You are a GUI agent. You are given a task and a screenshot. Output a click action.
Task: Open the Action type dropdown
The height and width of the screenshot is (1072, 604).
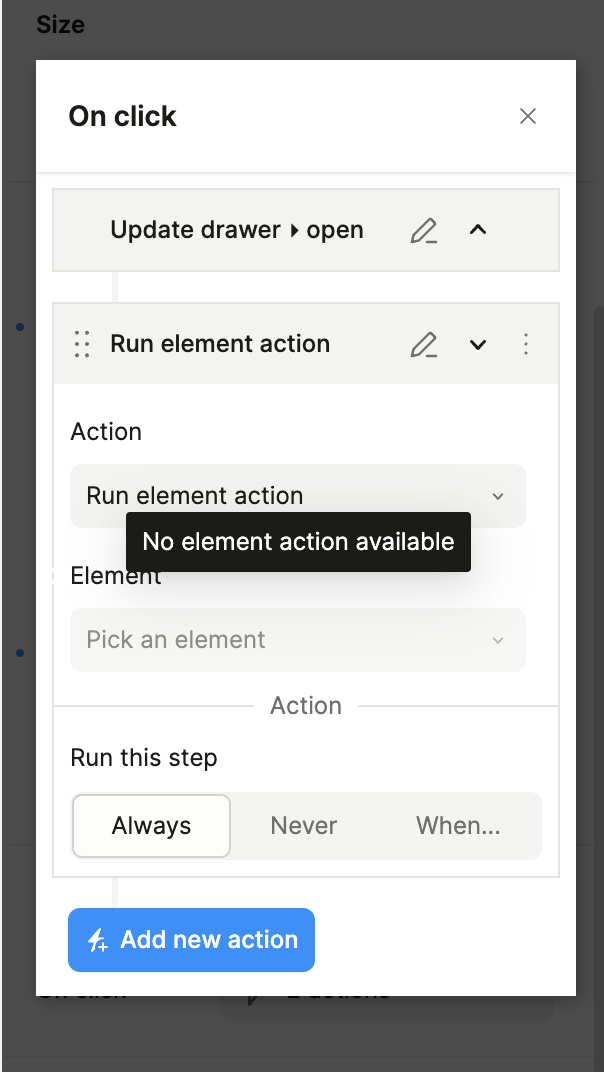pyautogui.click(x=297, y=496)
